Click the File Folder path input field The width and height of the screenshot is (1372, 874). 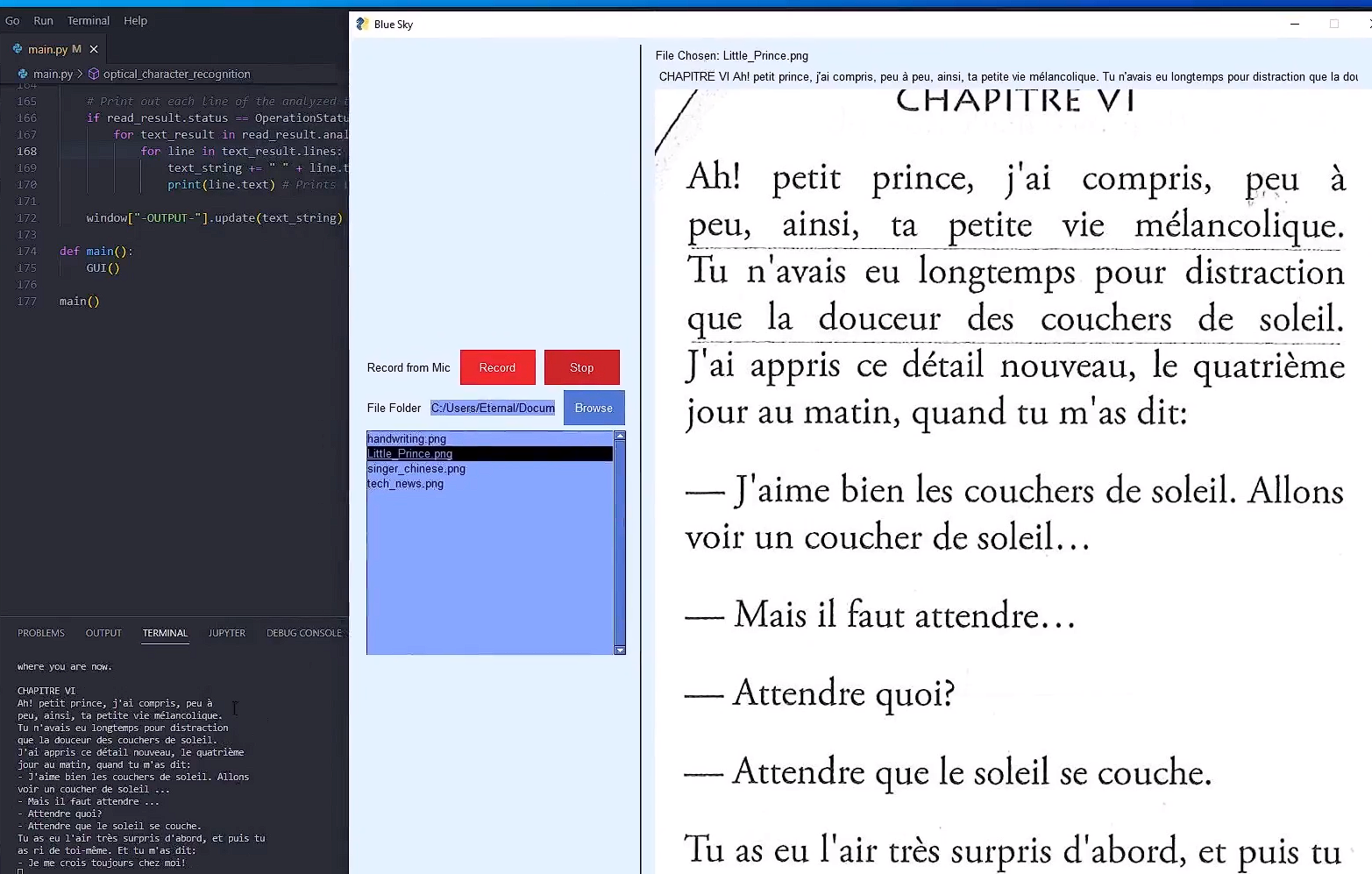click(493, 408)
